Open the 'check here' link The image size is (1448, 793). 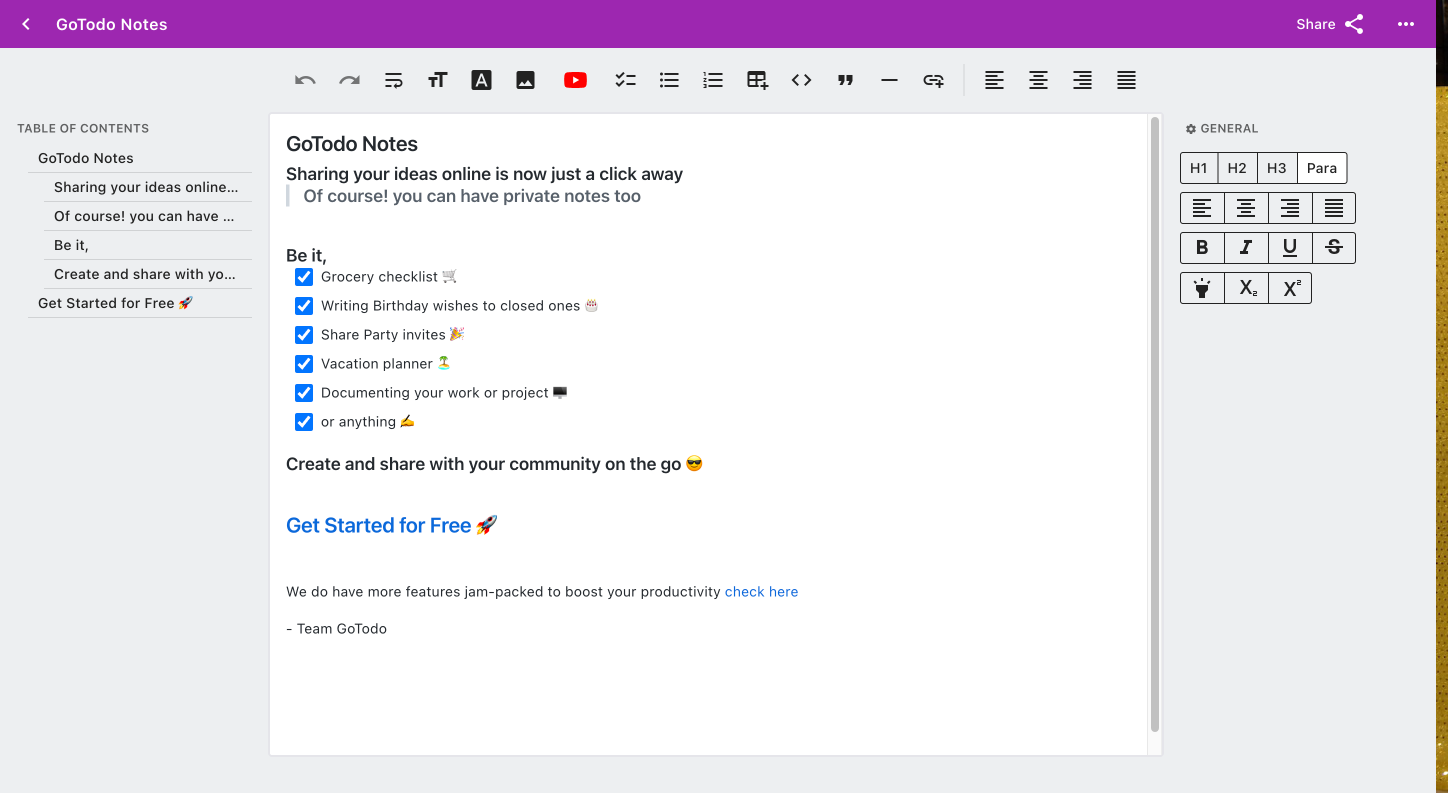click(761, 592)
